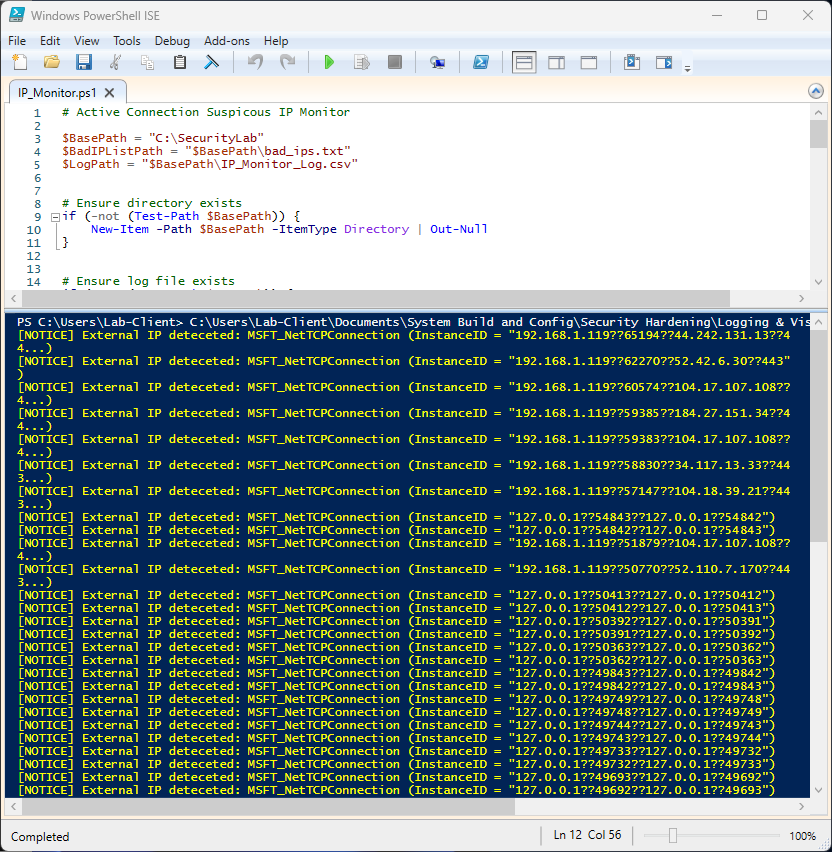Click the Undo toolbar icon
Image resolution: width=832 pixels, height=852 pixels.
[x=254, y=62]
